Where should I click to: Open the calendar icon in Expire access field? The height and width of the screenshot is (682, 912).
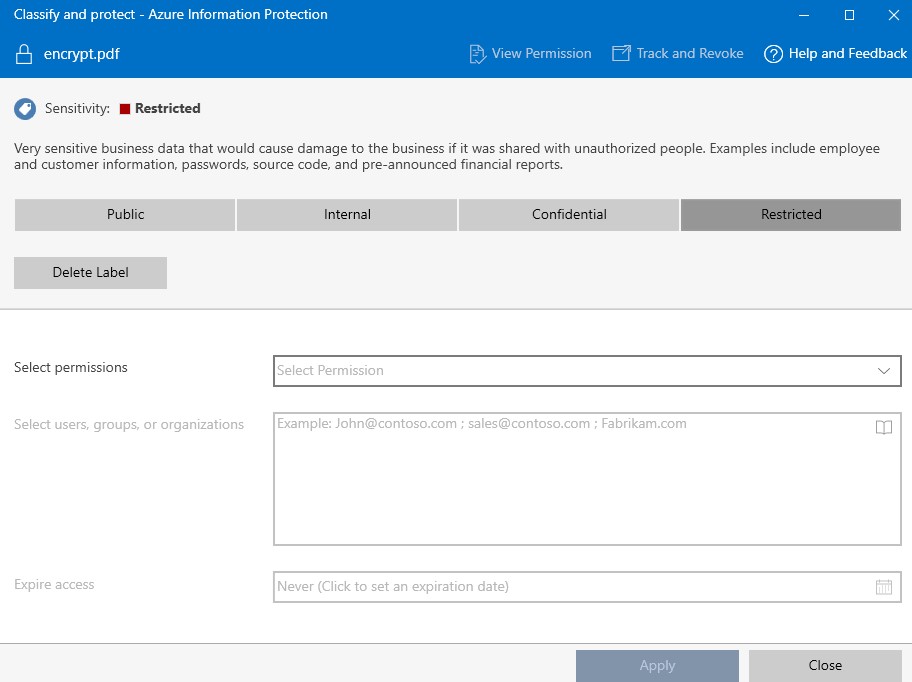coord(884,587)
